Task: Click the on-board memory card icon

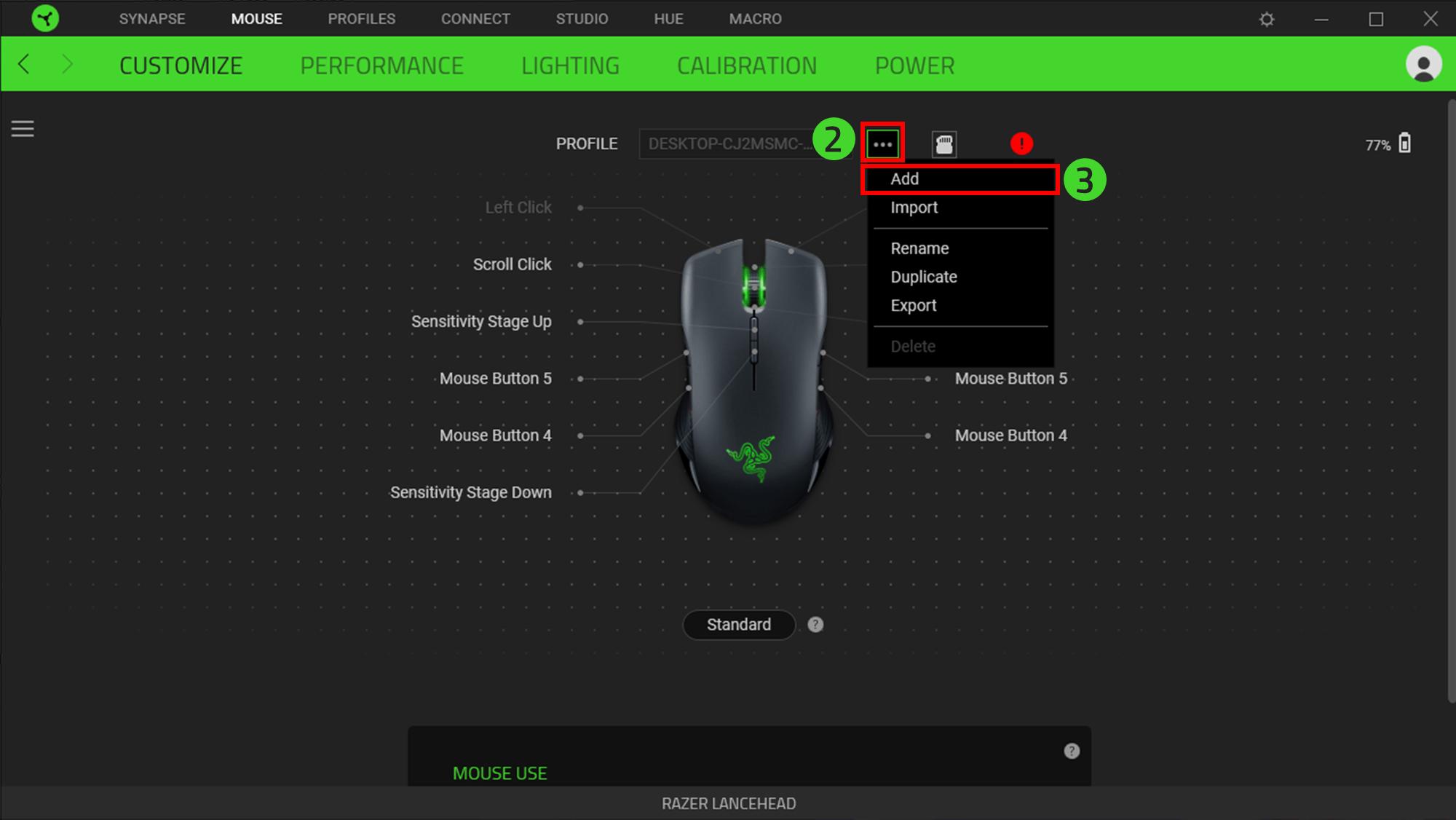Action: [x=944, y=143]
